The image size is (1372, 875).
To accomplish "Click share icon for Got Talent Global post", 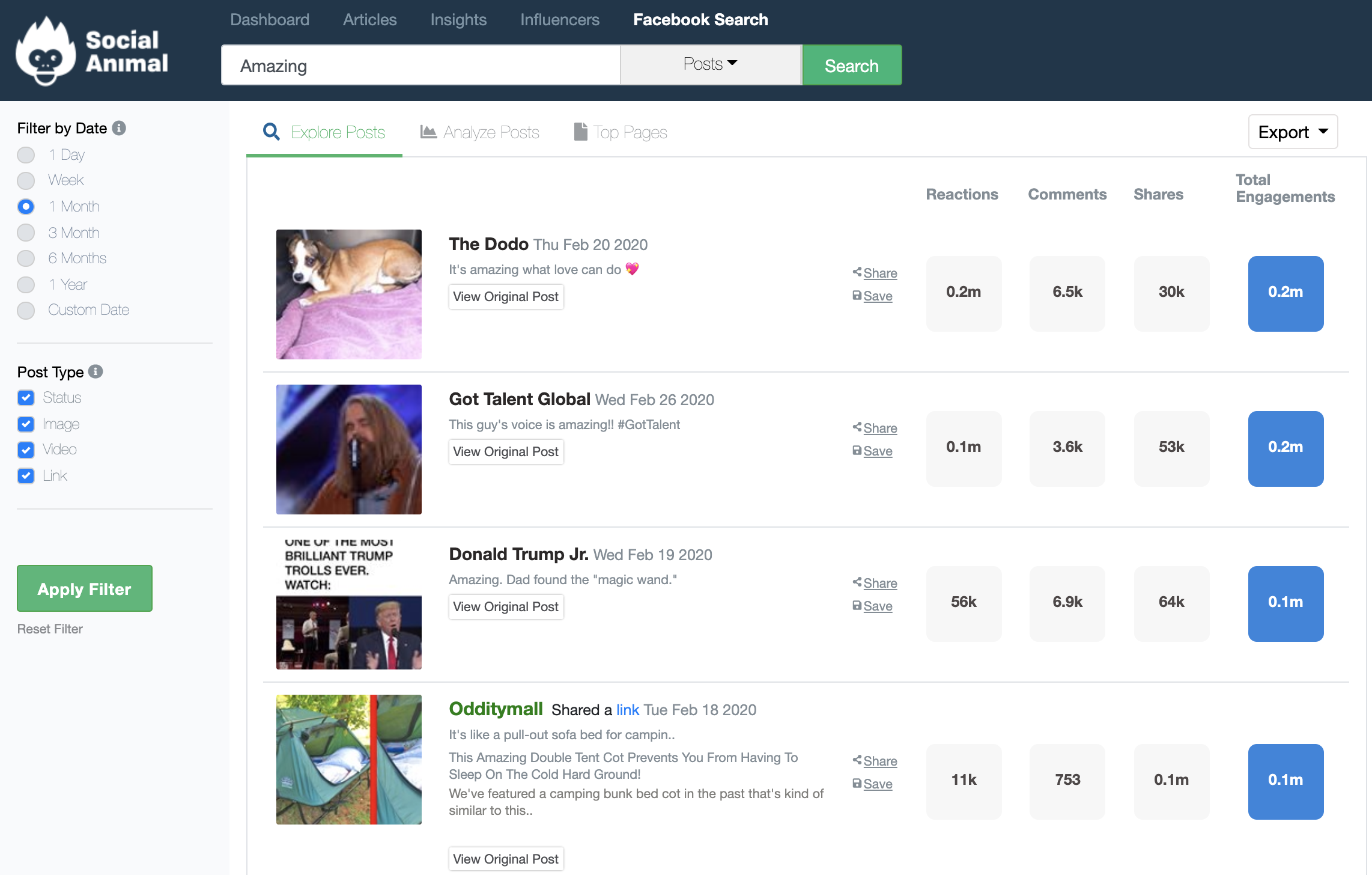I will point(857,427).
